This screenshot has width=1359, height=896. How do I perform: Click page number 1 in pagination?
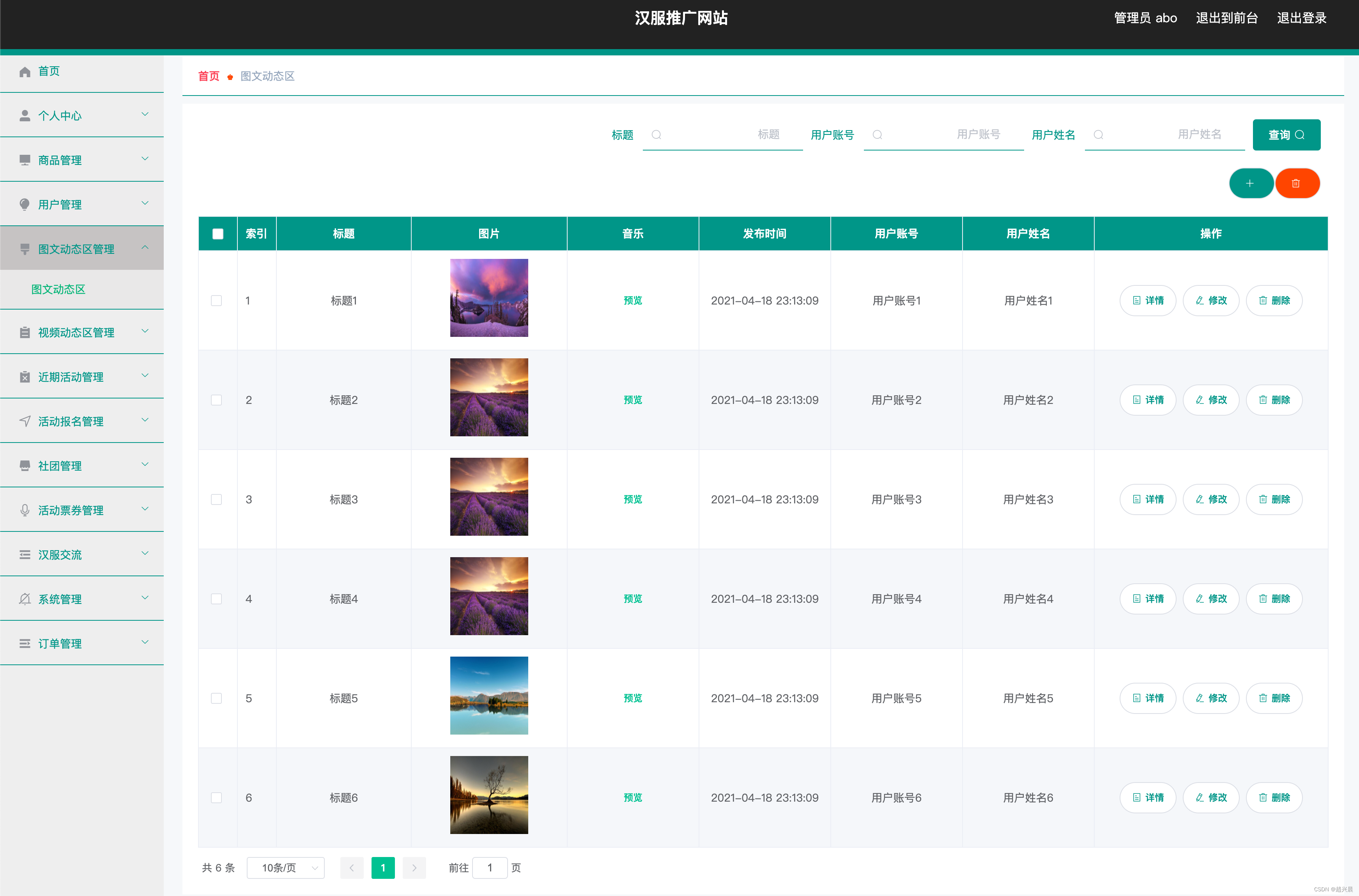(383, 868)
